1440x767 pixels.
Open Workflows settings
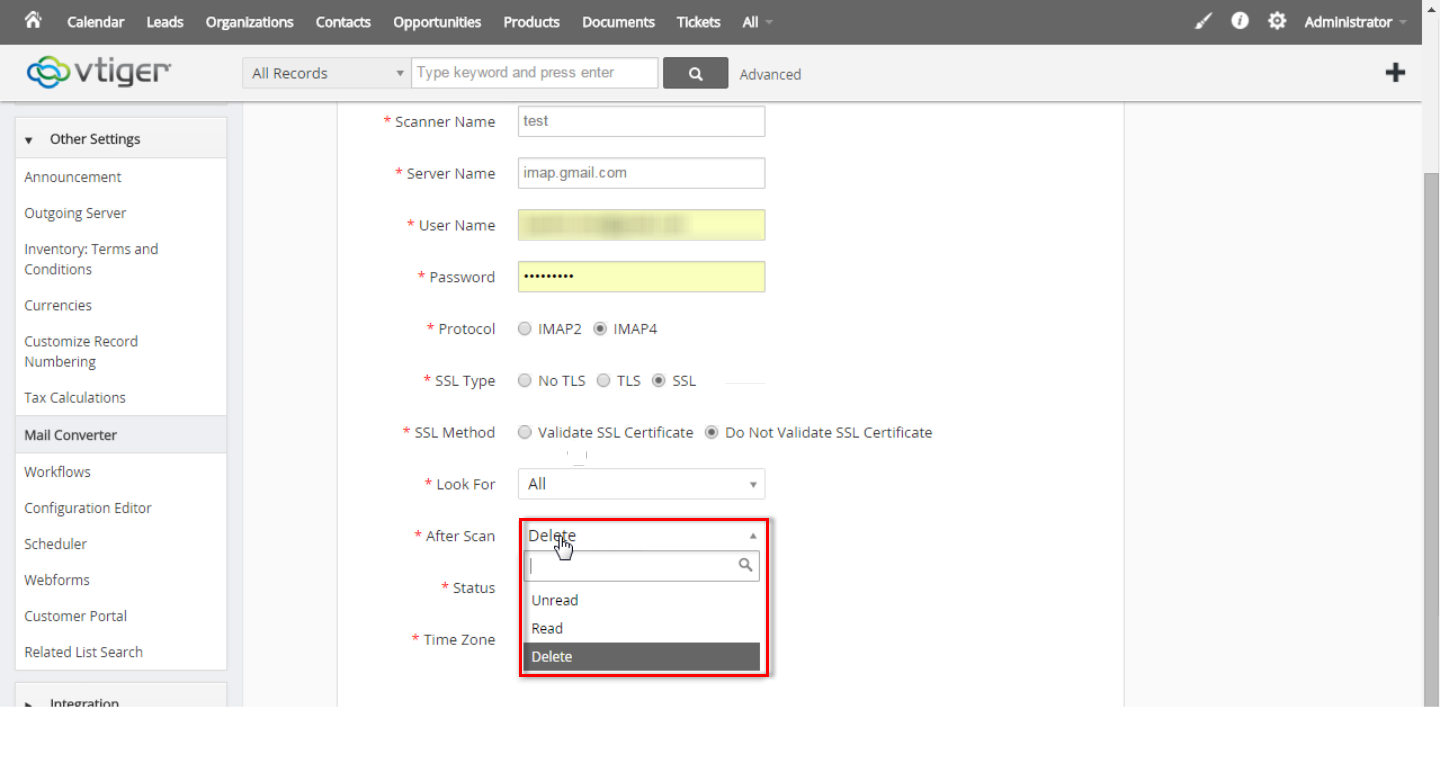point(57,472)
